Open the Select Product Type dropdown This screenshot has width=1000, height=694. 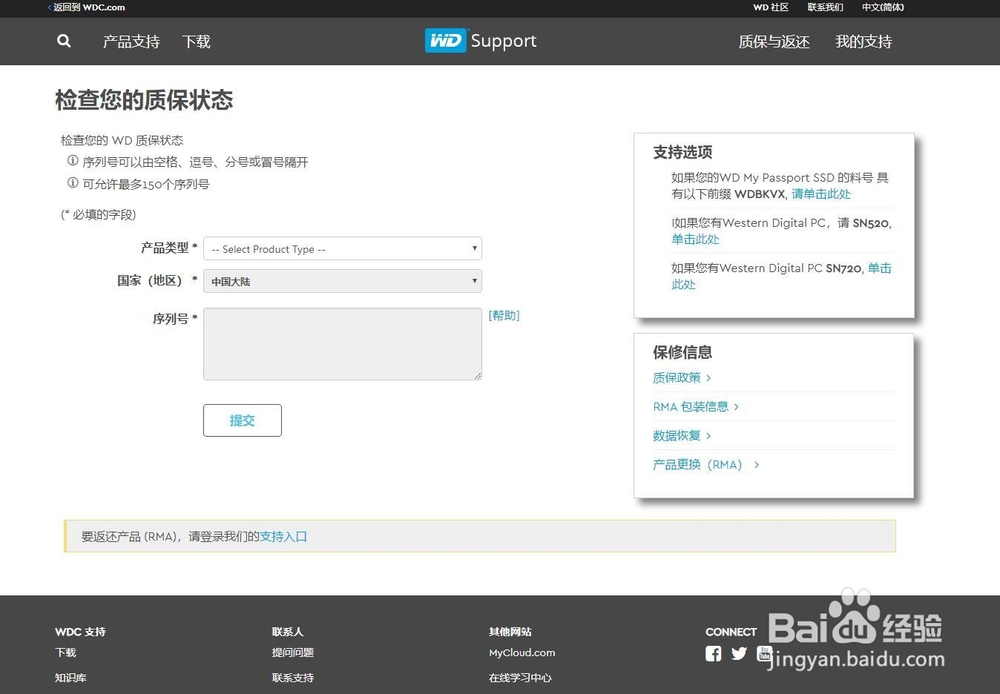(342, 248)
